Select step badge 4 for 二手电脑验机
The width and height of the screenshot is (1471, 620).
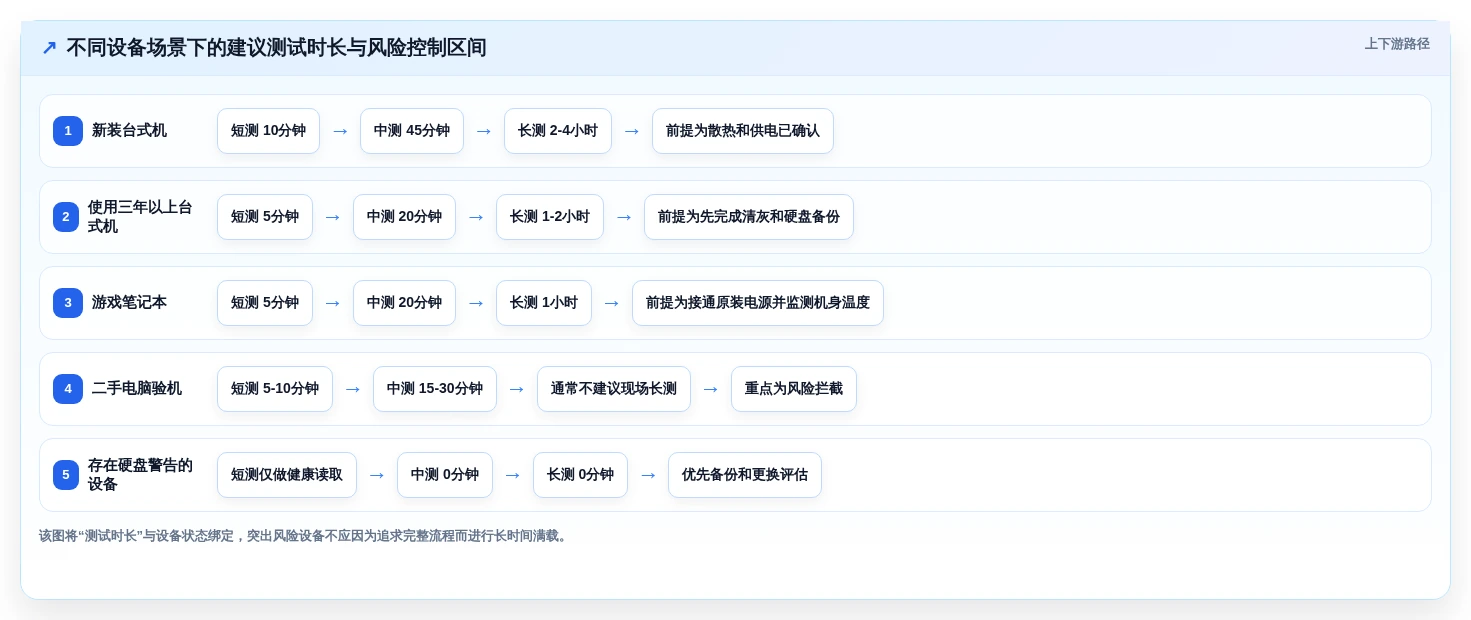coord(67,389)
